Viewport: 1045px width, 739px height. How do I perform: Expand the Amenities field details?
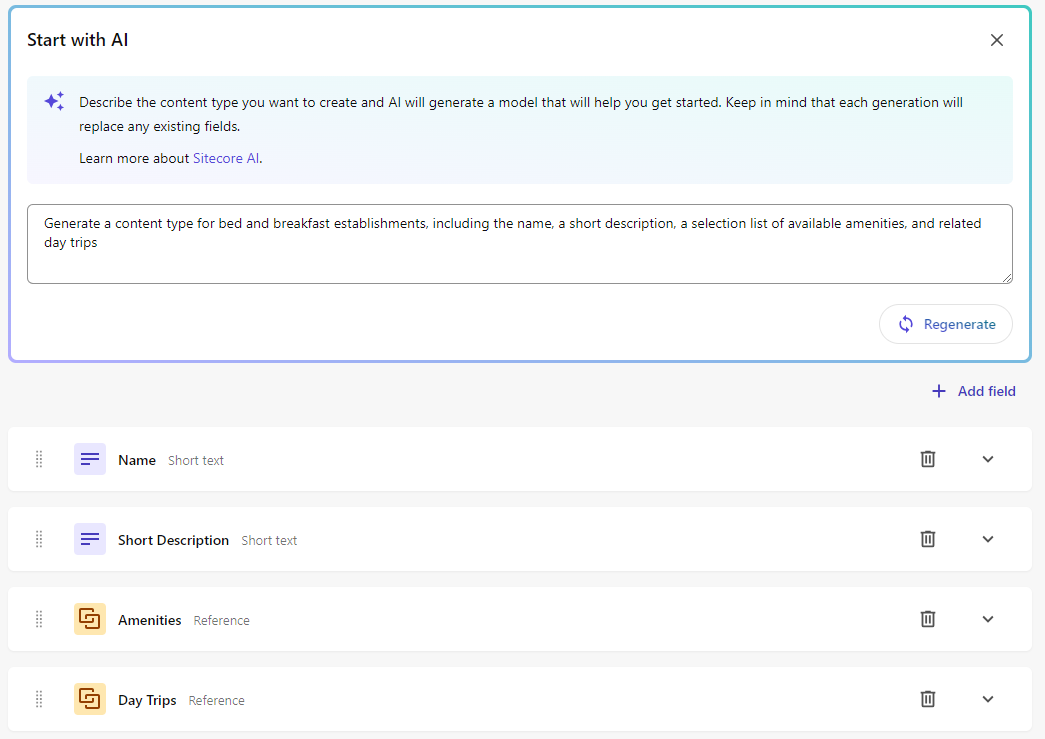[x=988, y=619]
